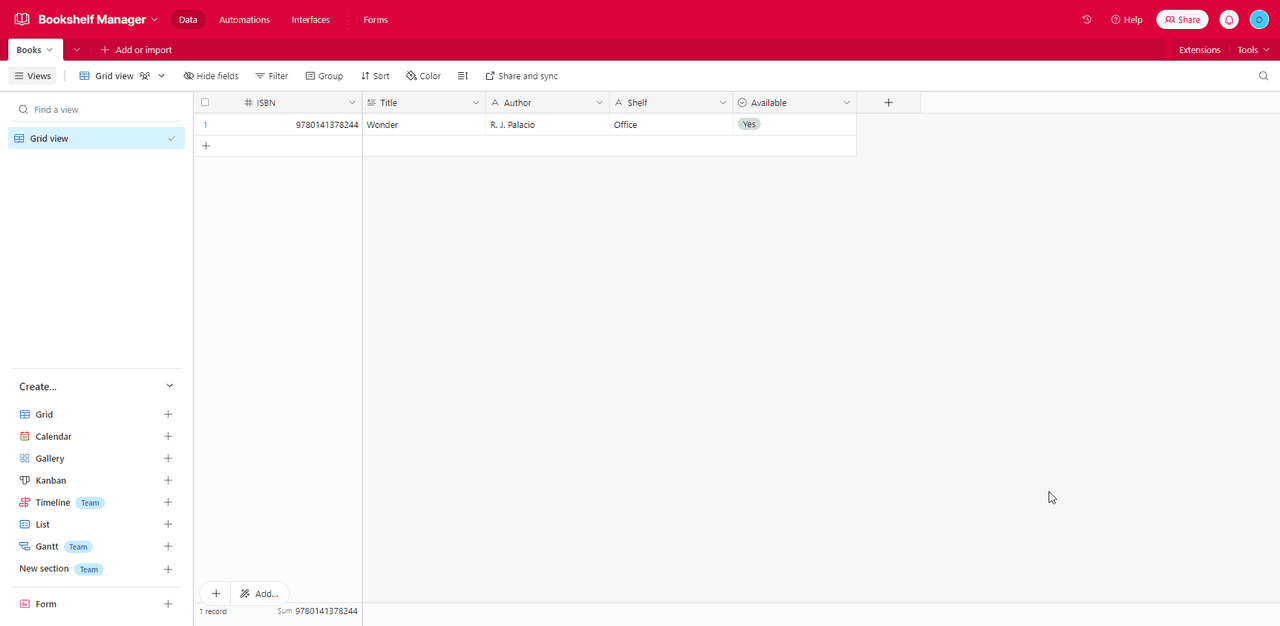Toggle the select all records checkbox

[205, 103]
